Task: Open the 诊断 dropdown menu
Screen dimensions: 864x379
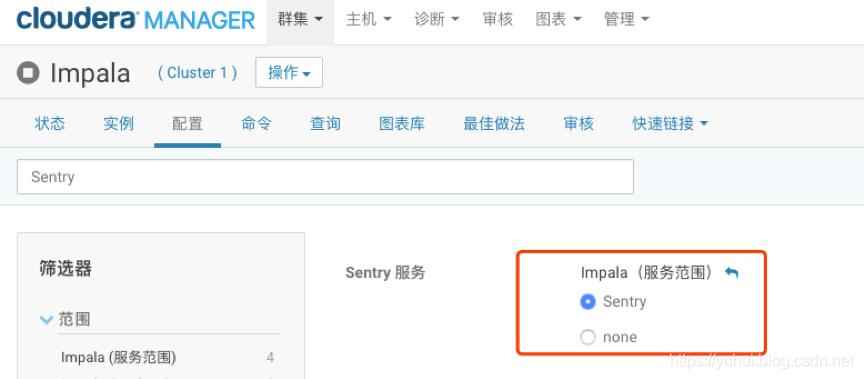Action: (x=437, y=20)
